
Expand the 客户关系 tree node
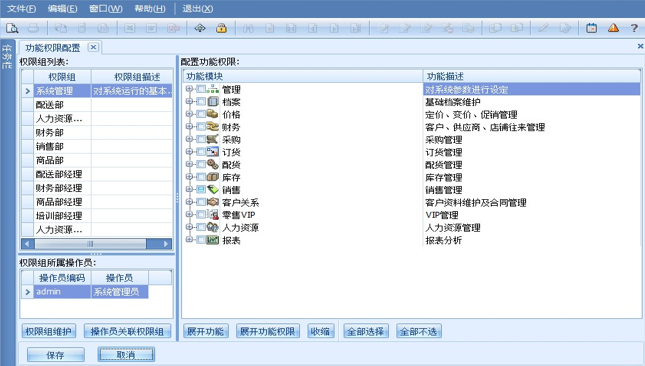(x=189, y=202)
